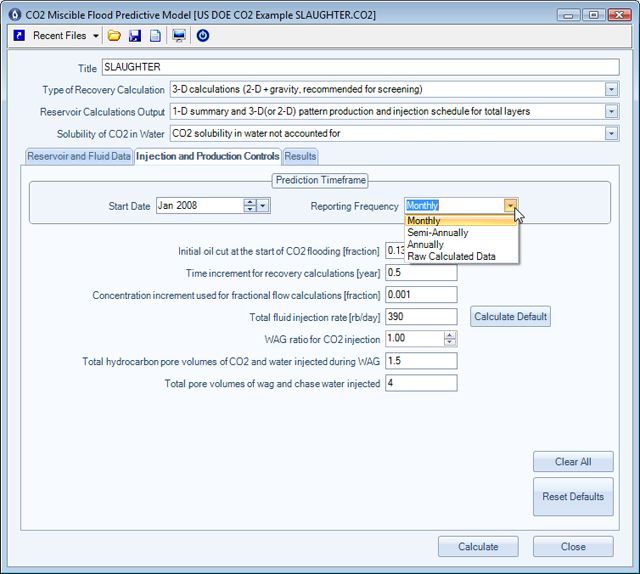640x574 pixels.
Task: Click the blue power icon in the toolbar
Action: pyautogui.click(x=203, y=36)
